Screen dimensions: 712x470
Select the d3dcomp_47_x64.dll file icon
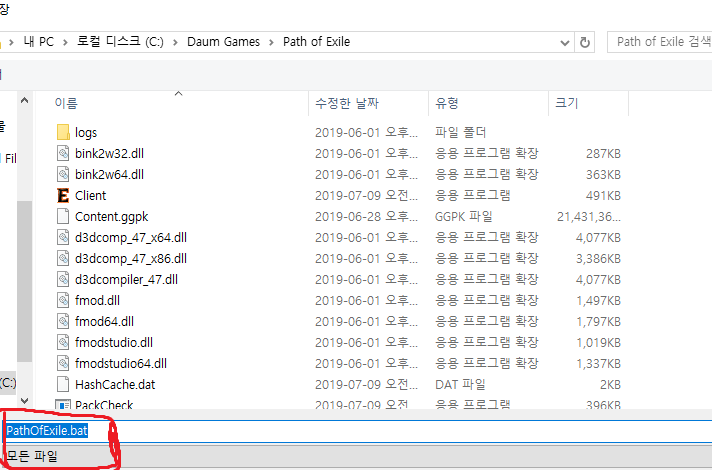coord(63,237)
